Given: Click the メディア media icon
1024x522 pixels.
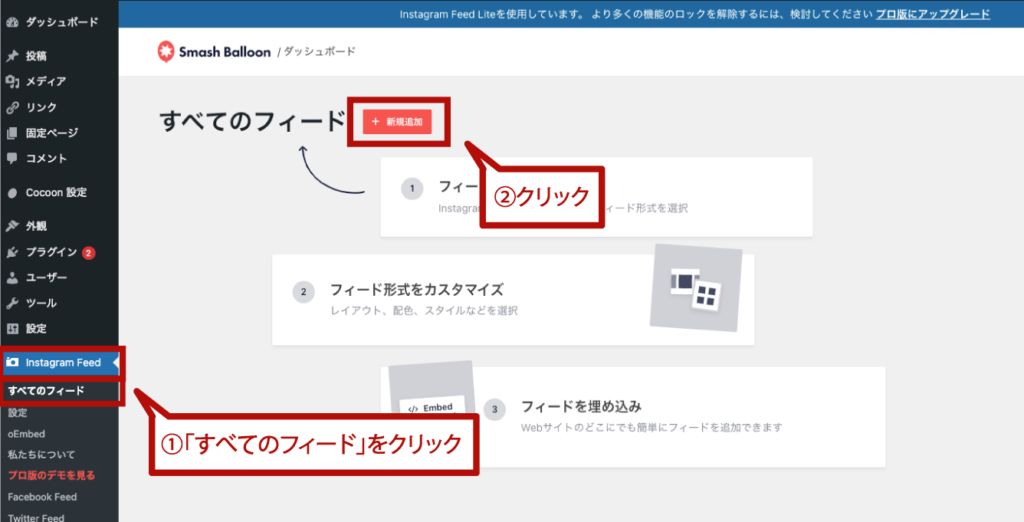Looking at the screenshot, I should [x=12, y=82].
